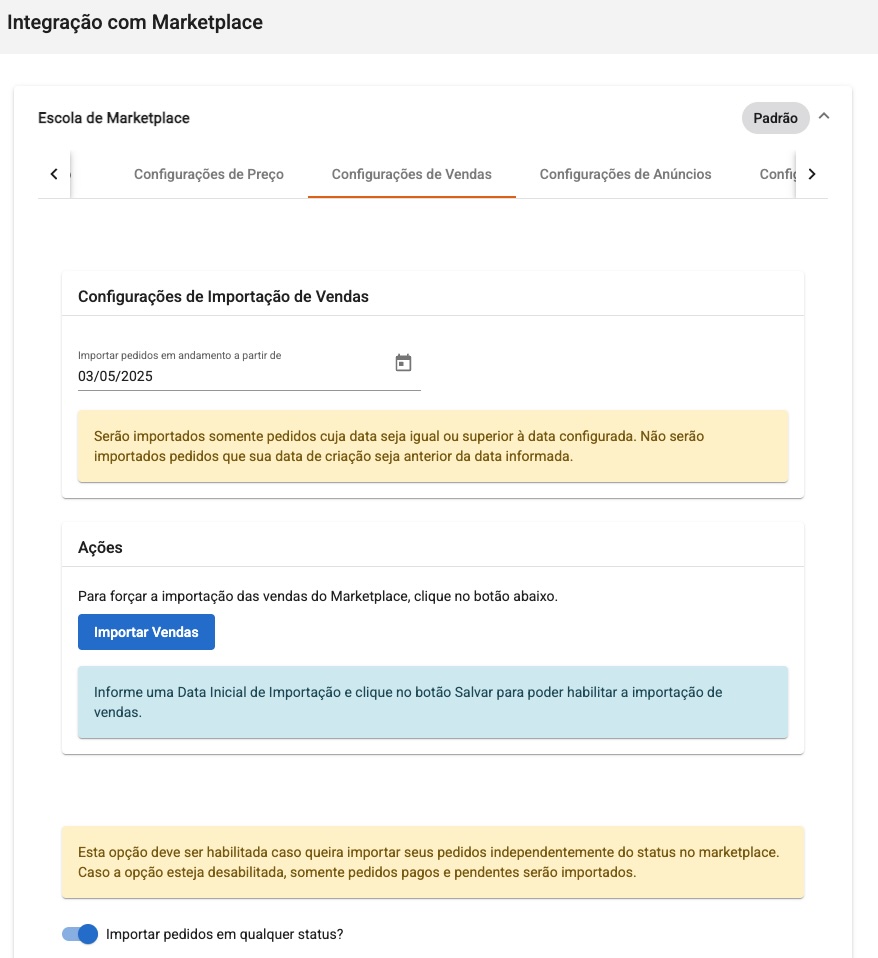Open the Configurações de Anúncios tab
878x958 pixels.
[625, 174]
